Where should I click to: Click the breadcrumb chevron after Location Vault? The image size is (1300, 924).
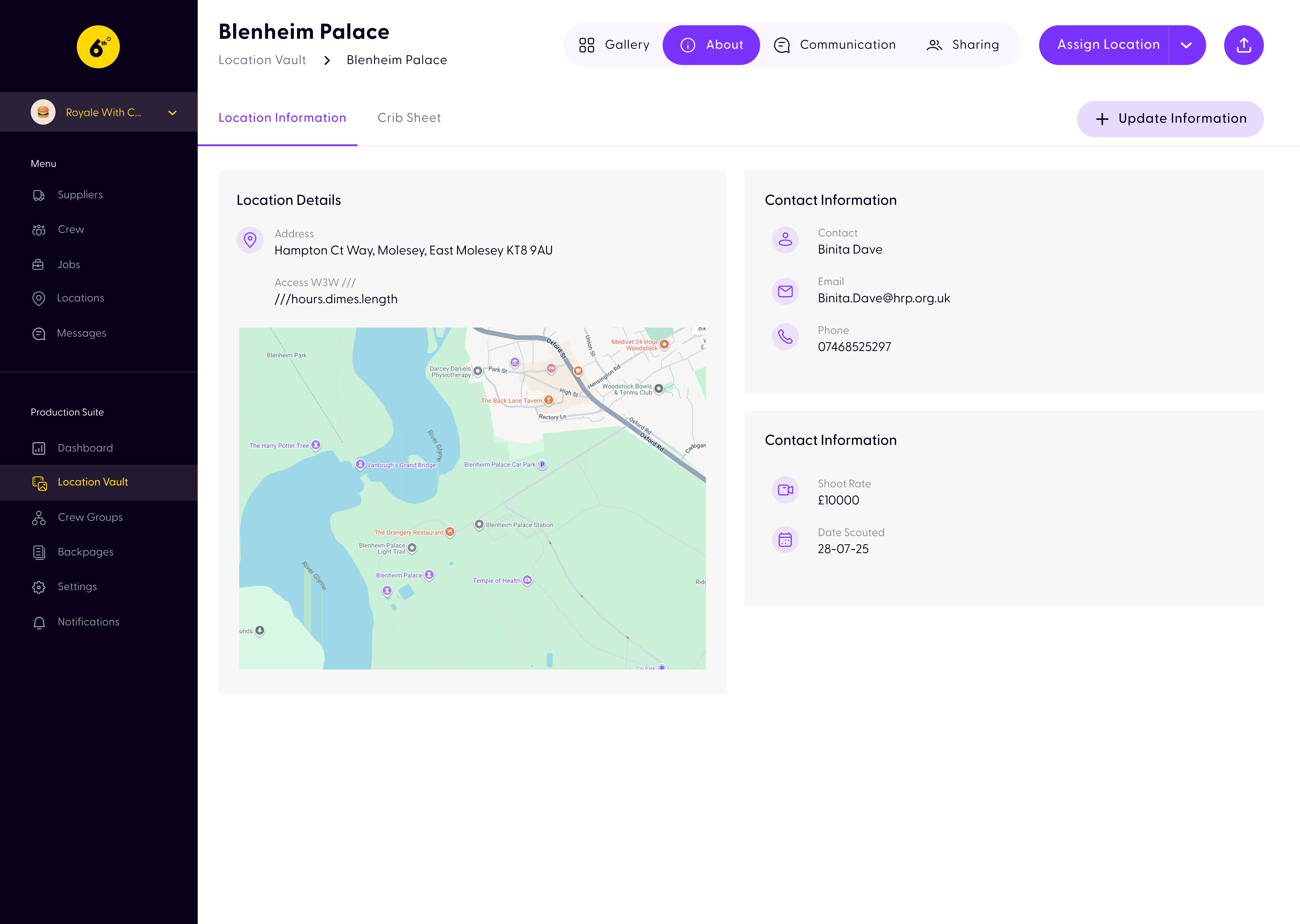pyautogui.click(x=327, y=60)
